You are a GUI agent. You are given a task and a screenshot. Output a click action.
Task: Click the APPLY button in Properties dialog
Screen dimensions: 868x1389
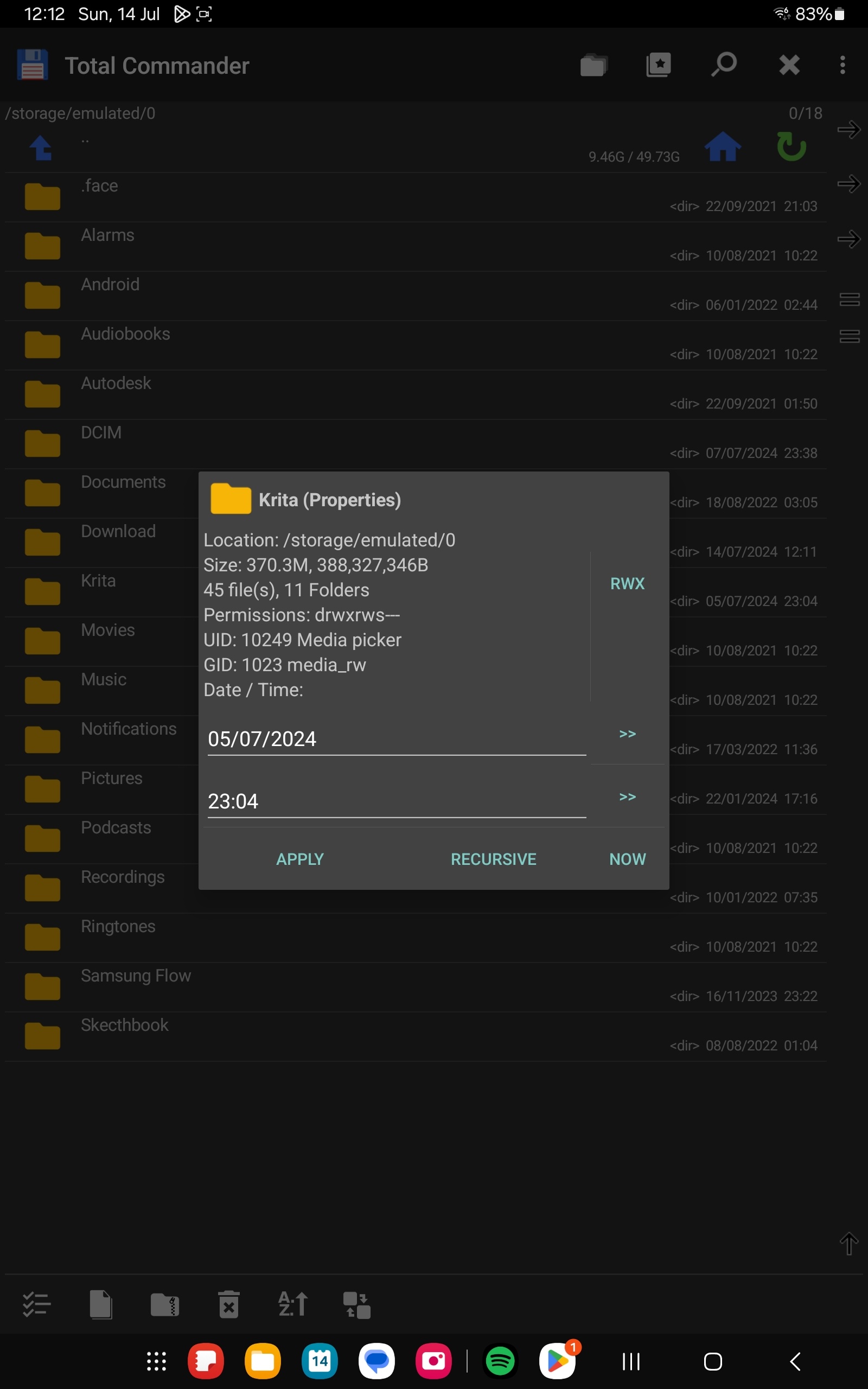click(300, 859)
